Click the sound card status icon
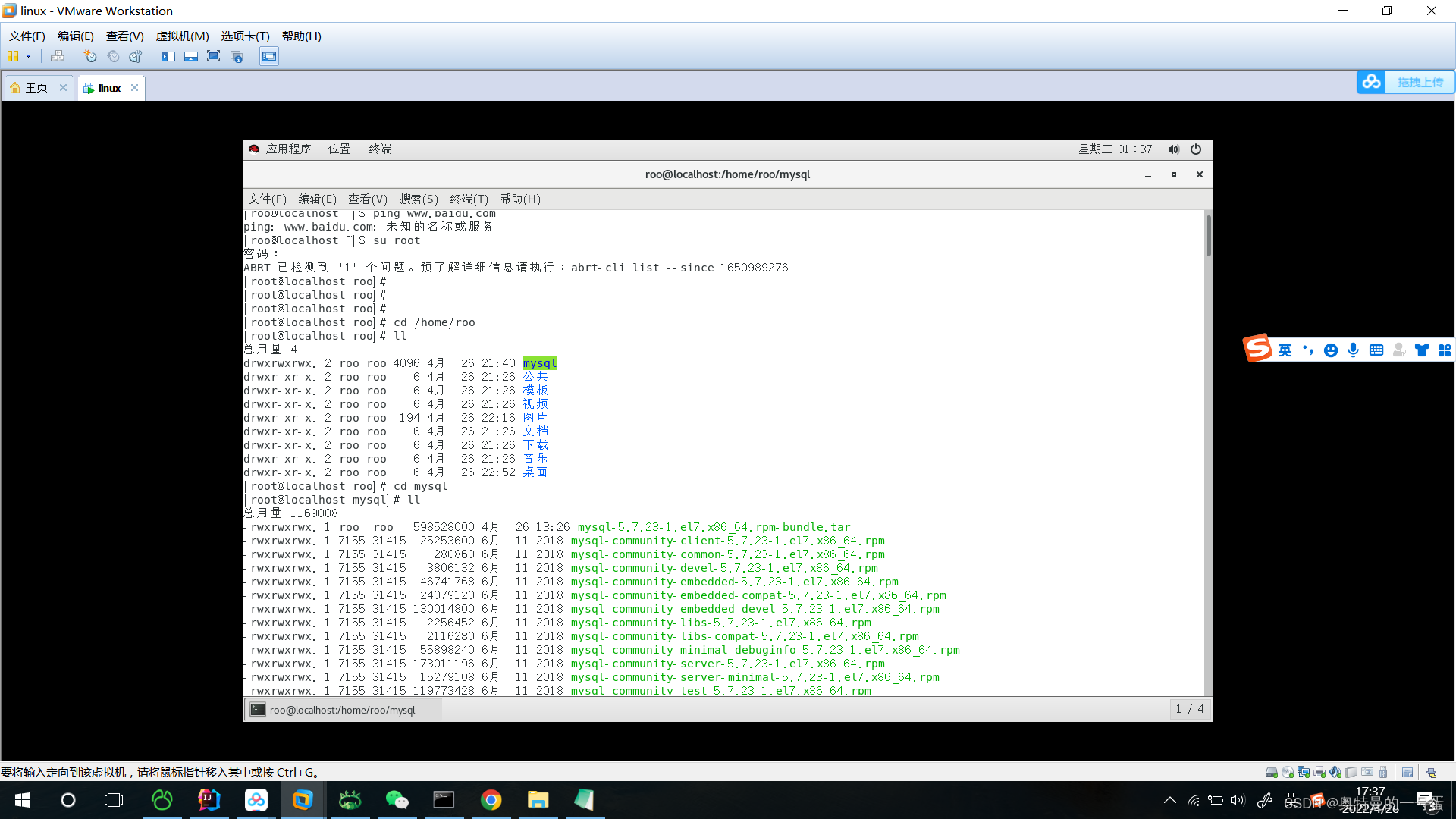Screen dimensions: 1456x819 click(x=1335, y=772)
